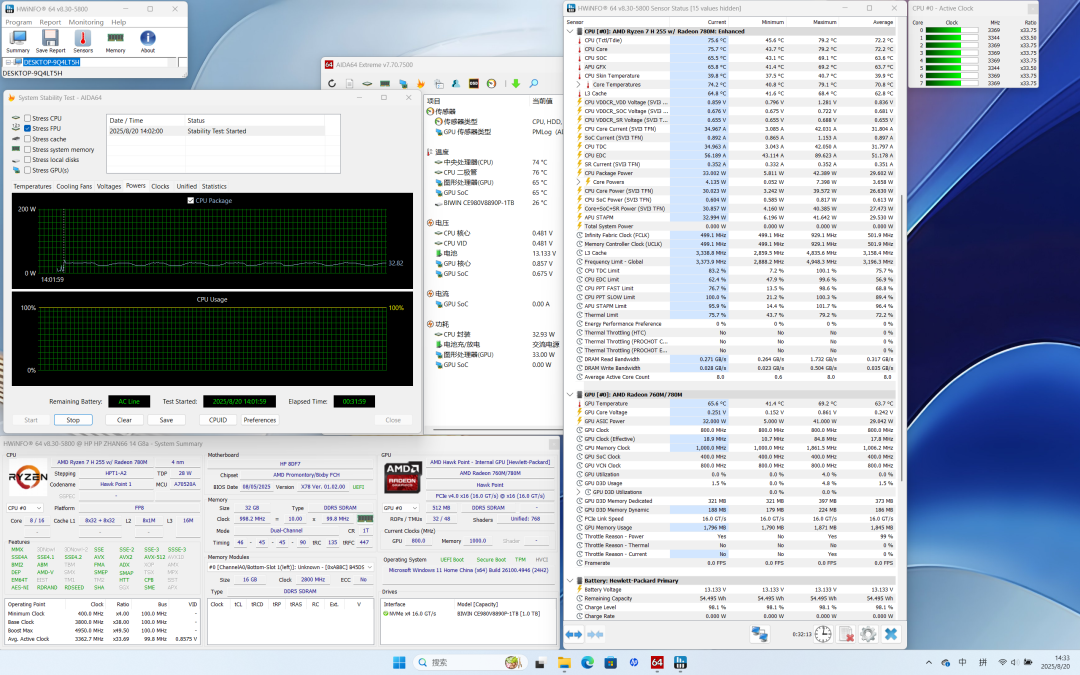The height and width of the screenshot is (675, 1080).
Task: Open the Memory Modules slot dropdown
Action: point(291,568)
